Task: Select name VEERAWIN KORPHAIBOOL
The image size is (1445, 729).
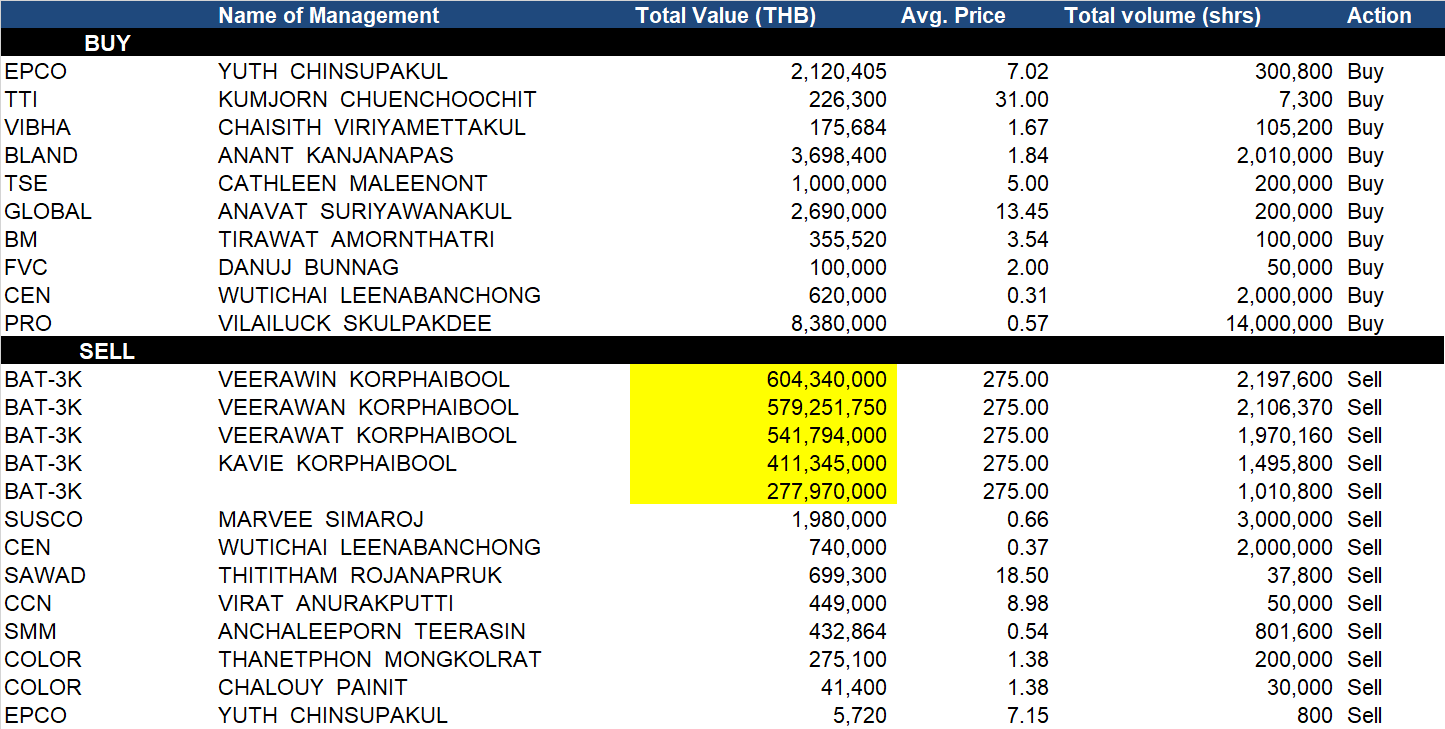Action: (x=364, y=379)
